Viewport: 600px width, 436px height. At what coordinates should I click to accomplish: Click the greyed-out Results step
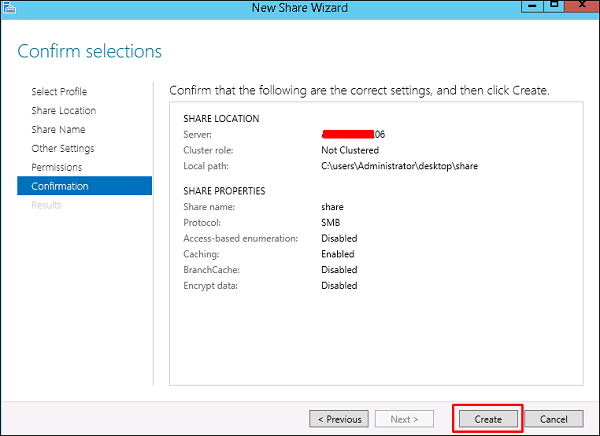(x=46, y=205)
